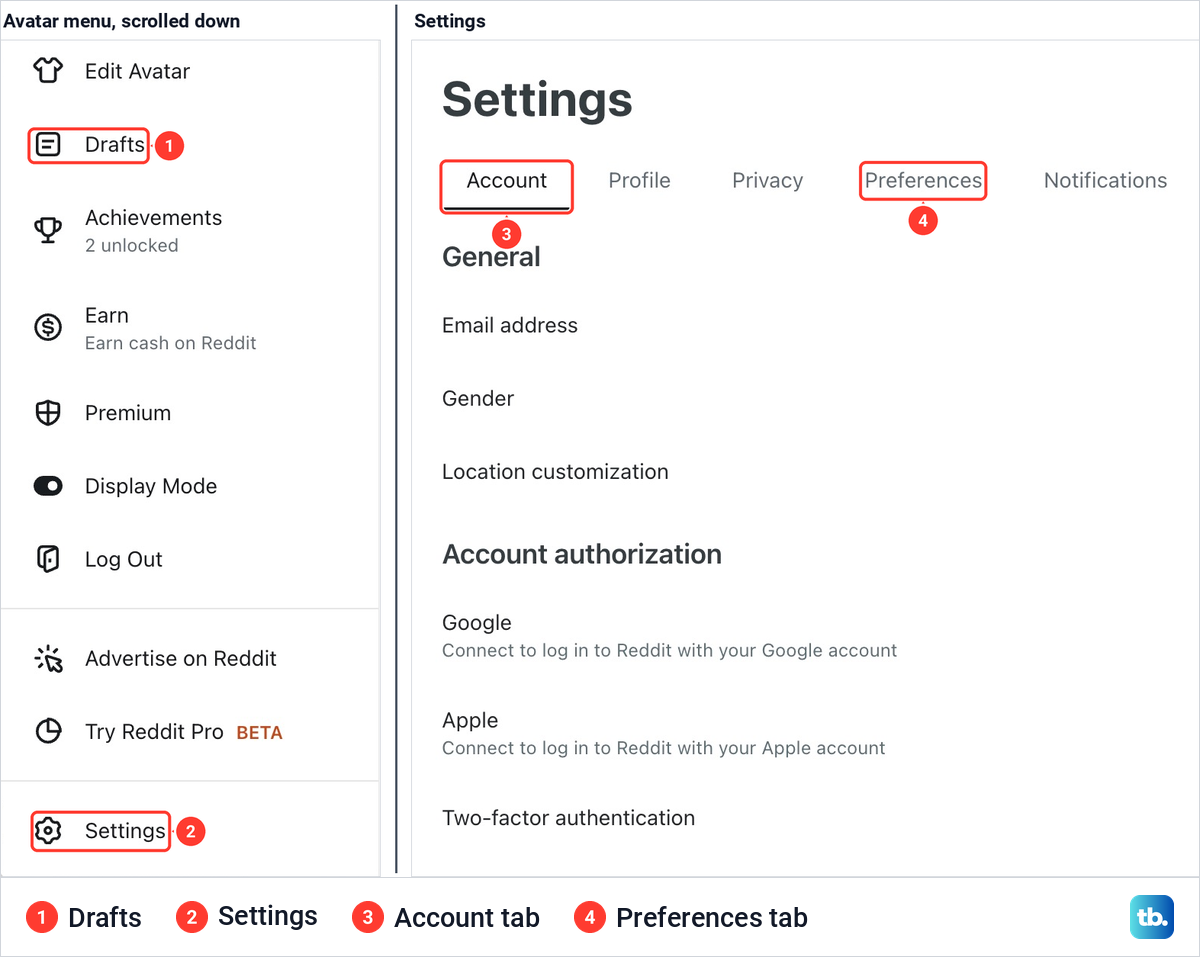The height and width of the screenshot is (957, 1200).
Task: Click the Advertise on Reddit cursor icon
Action: point(48,658)
